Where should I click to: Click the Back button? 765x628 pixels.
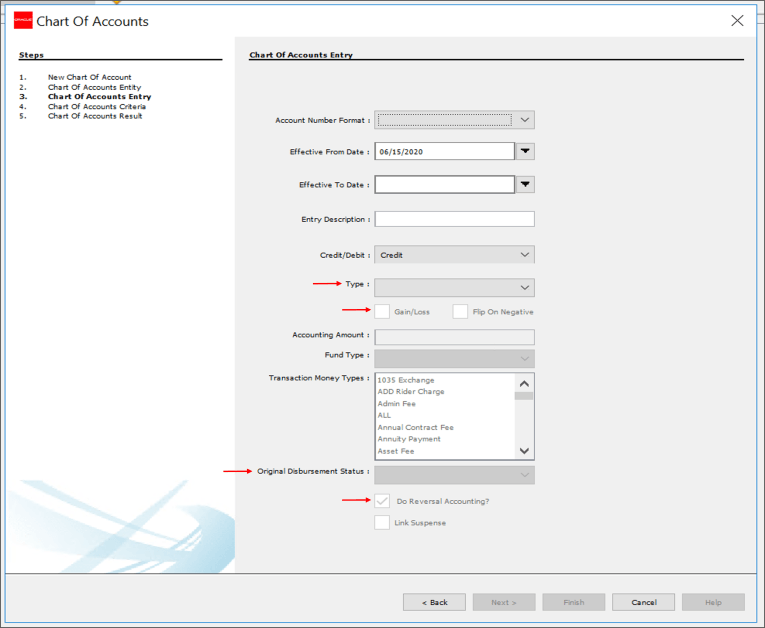(434, 602)
